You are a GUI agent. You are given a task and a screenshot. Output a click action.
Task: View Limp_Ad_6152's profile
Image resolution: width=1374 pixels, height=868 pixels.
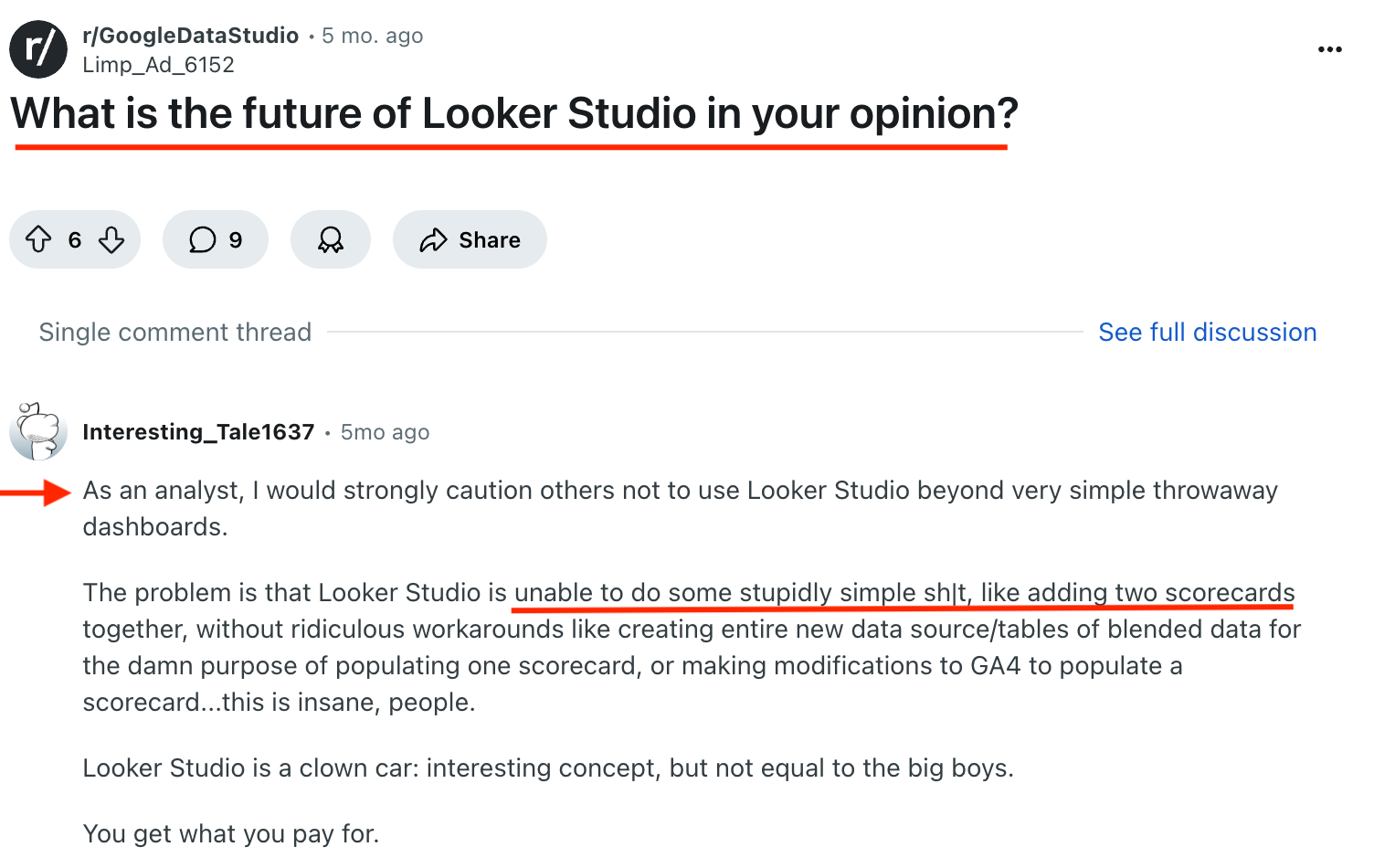pyautogui.click(x=158, y=64)
